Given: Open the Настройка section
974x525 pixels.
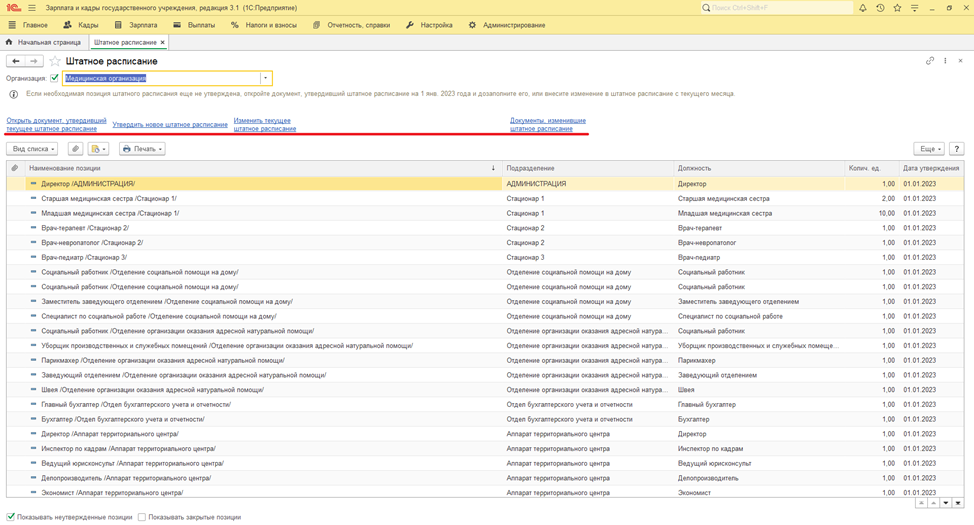Looking at the screenshot, I should tap(429, 25).
